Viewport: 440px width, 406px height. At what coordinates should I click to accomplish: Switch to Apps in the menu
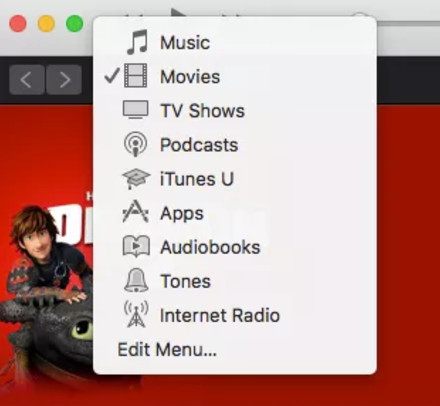[235, 213]
